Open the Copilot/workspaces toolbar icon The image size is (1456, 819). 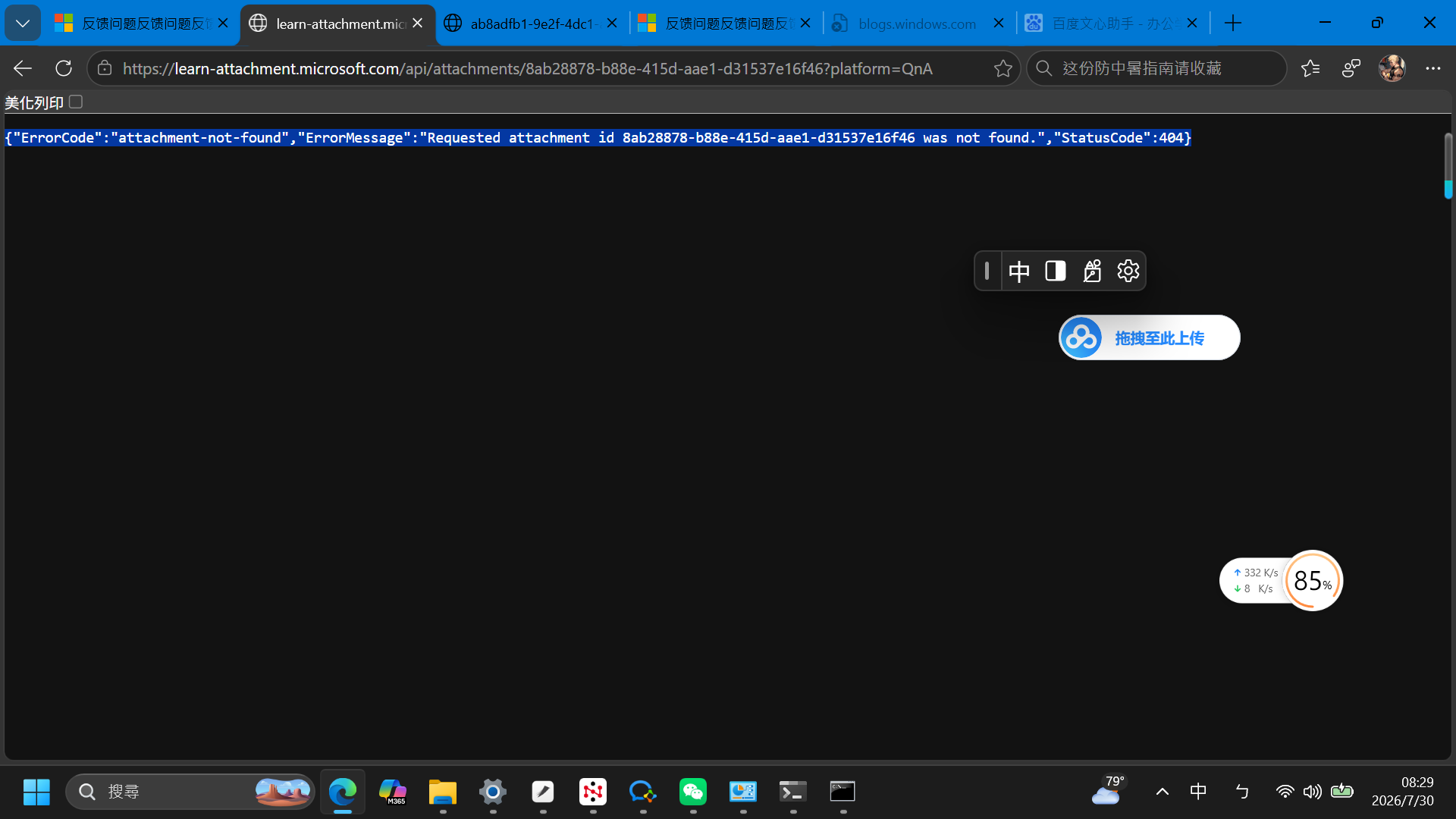point(1351,68)
